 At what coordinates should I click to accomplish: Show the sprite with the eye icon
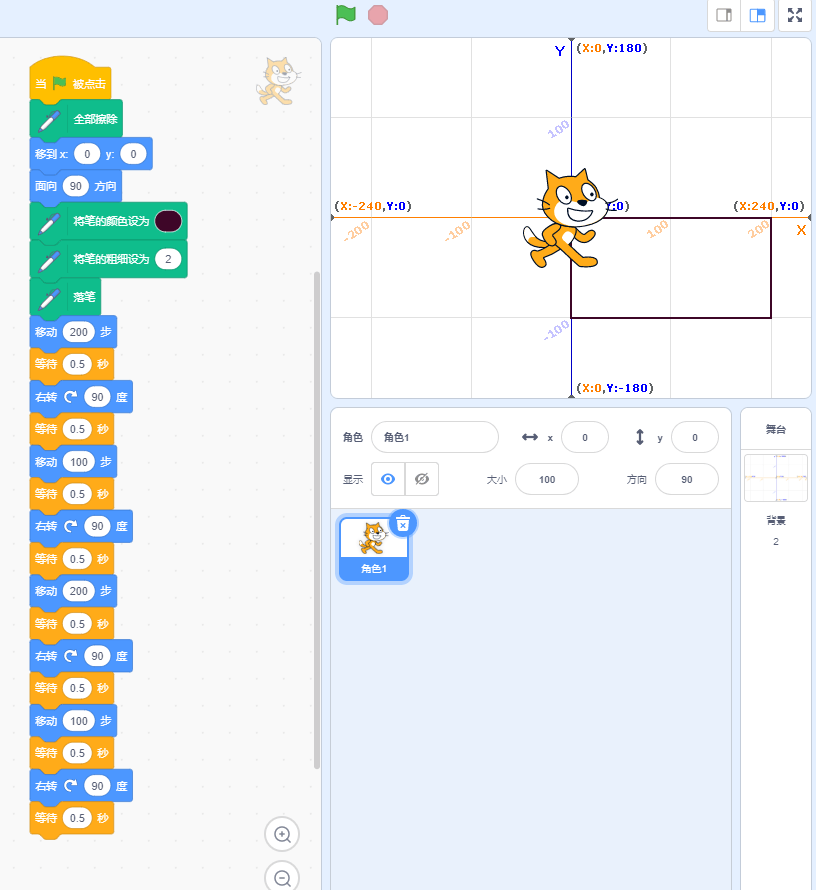(x=388, y=479)
